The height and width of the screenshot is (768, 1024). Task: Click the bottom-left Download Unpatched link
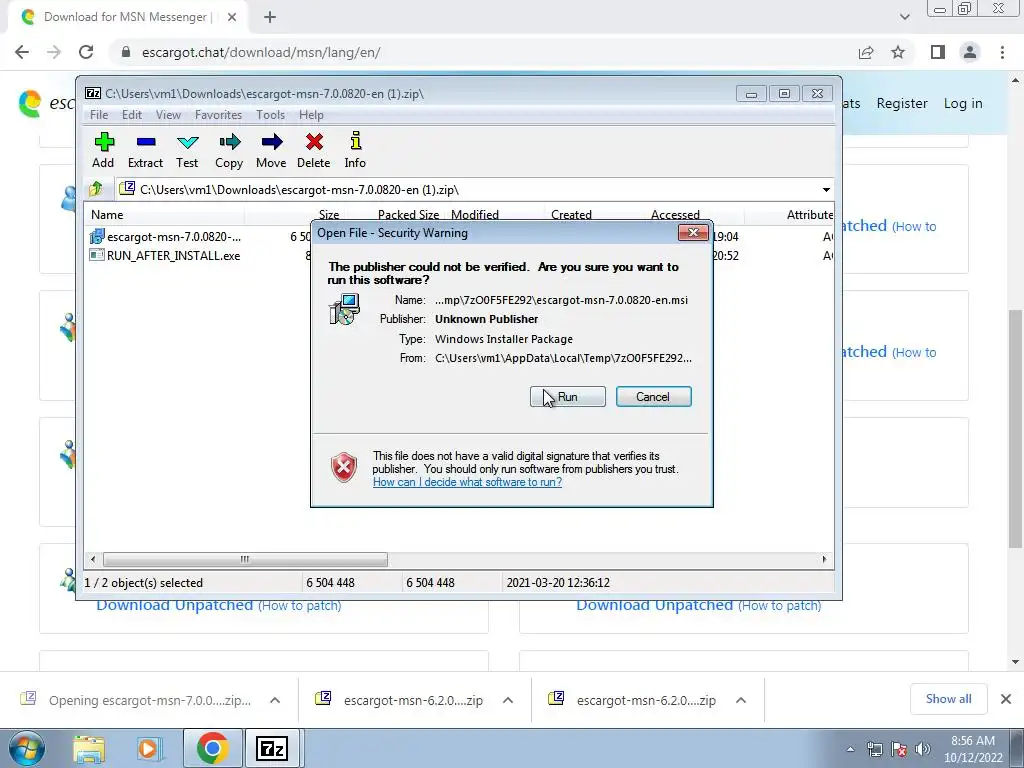point(174,605)
